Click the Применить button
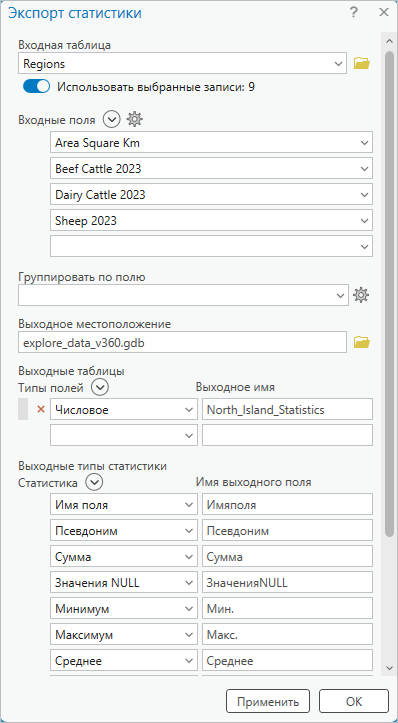 pyautogui.click(x=268, y=701)
